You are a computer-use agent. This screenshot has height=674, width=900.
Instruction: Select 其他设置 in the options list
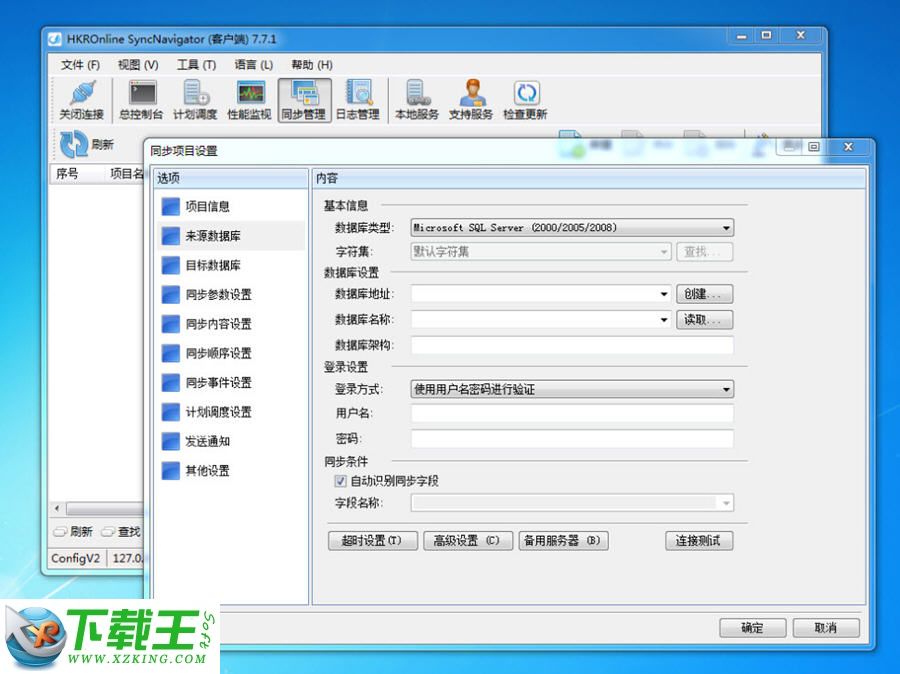230,471
